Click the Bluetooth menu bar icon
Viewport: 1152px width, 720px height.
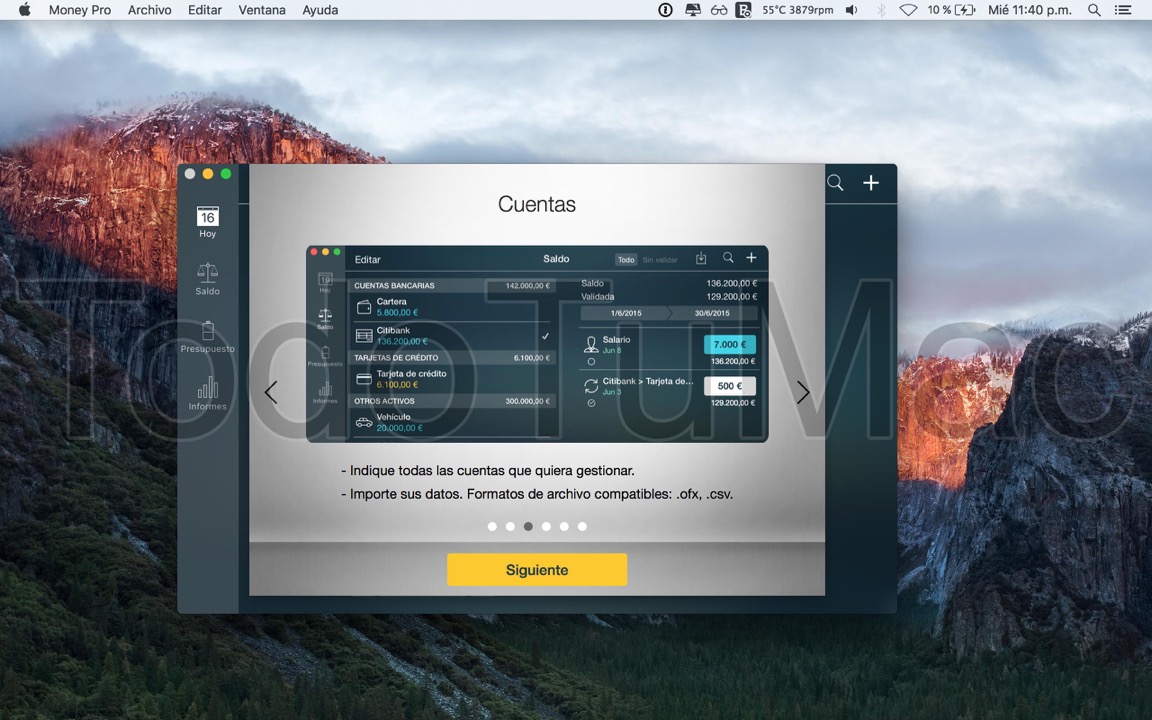pyautogui.click(x=881, y=10)
